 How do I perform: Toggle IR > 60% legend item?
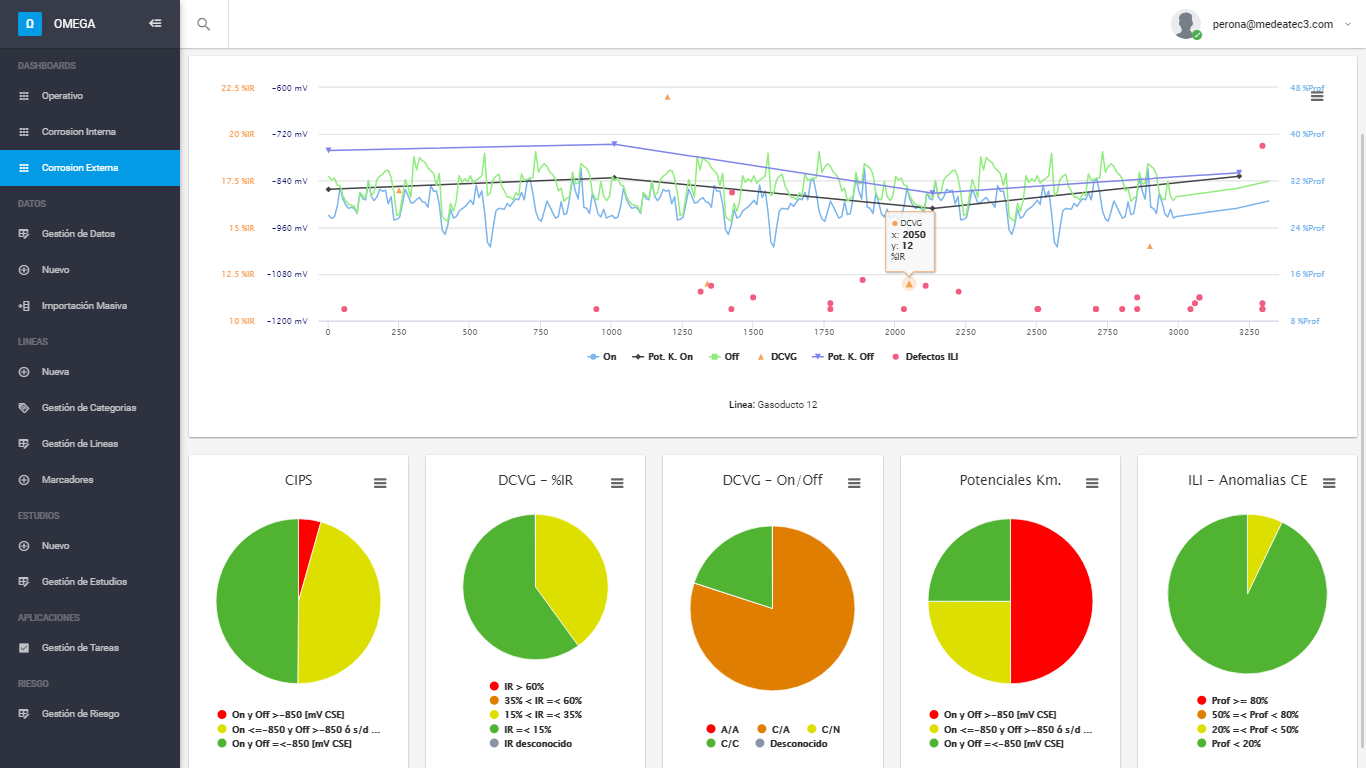pos(516,687)
